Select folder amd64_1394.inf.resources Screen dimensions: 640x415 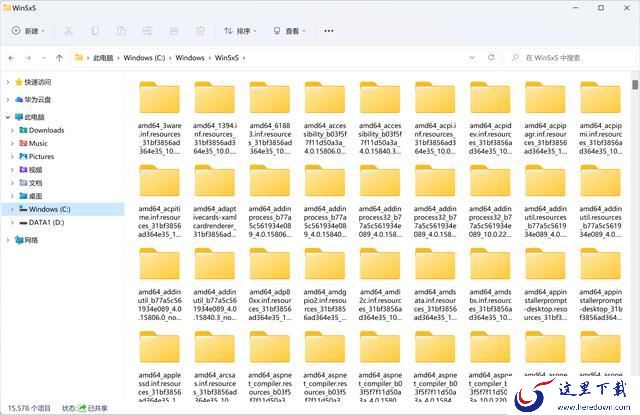point(215,118)
